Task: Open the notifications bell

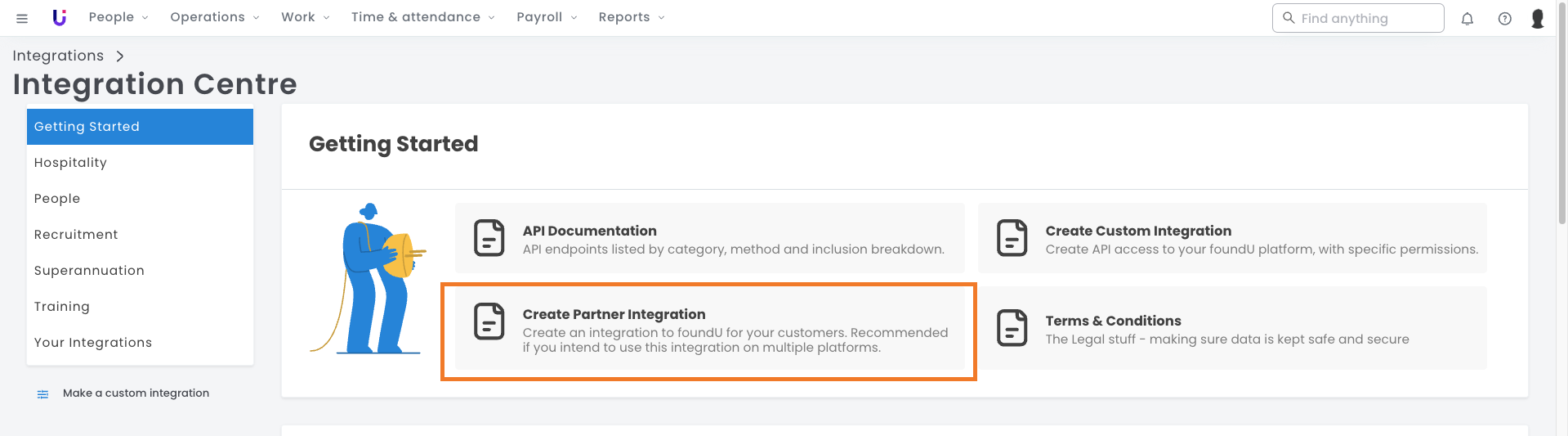Action: (1467, 19)
